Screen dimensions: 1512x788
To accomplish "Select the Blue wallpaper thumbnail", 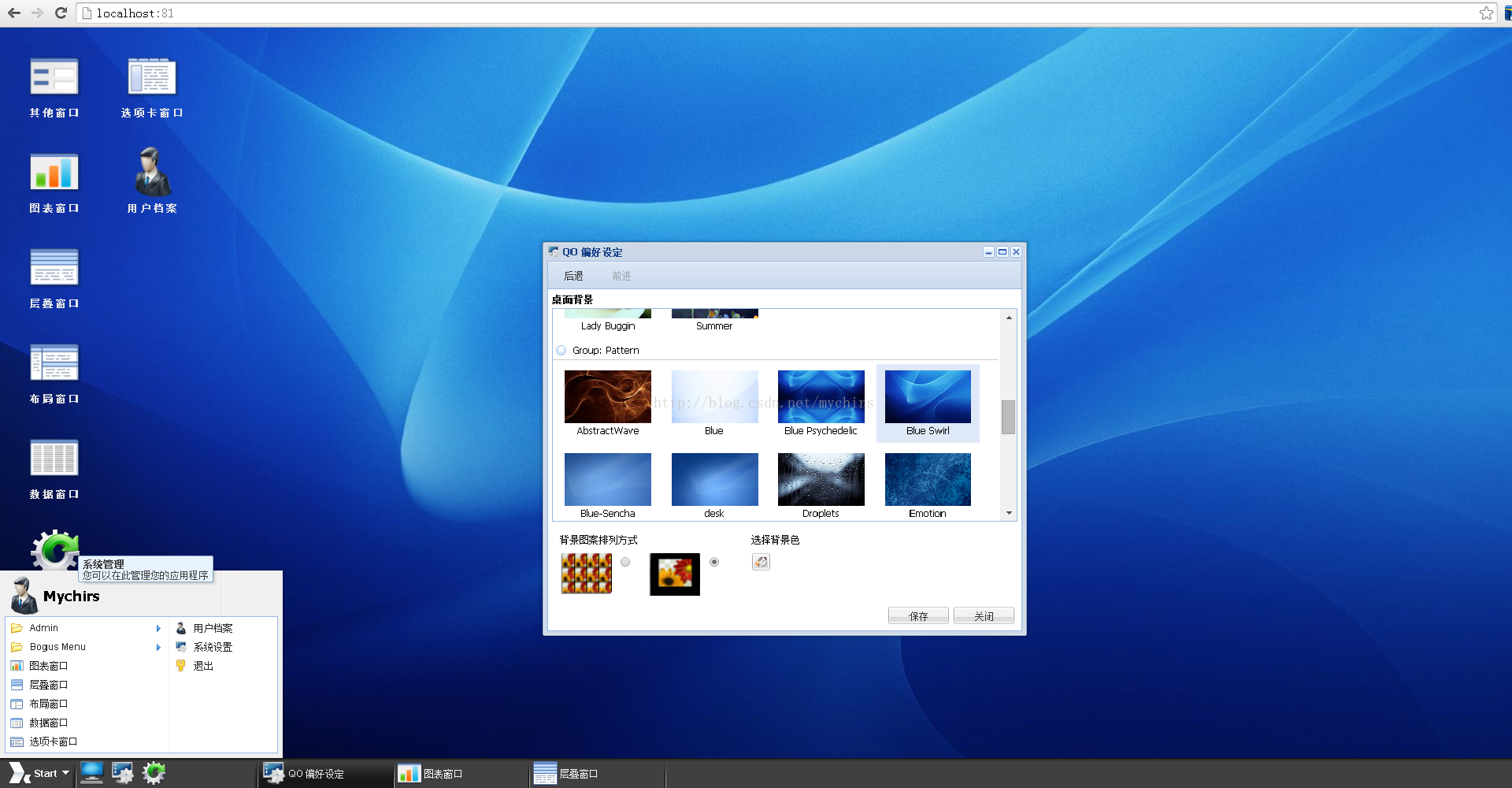I will (714, 403).
